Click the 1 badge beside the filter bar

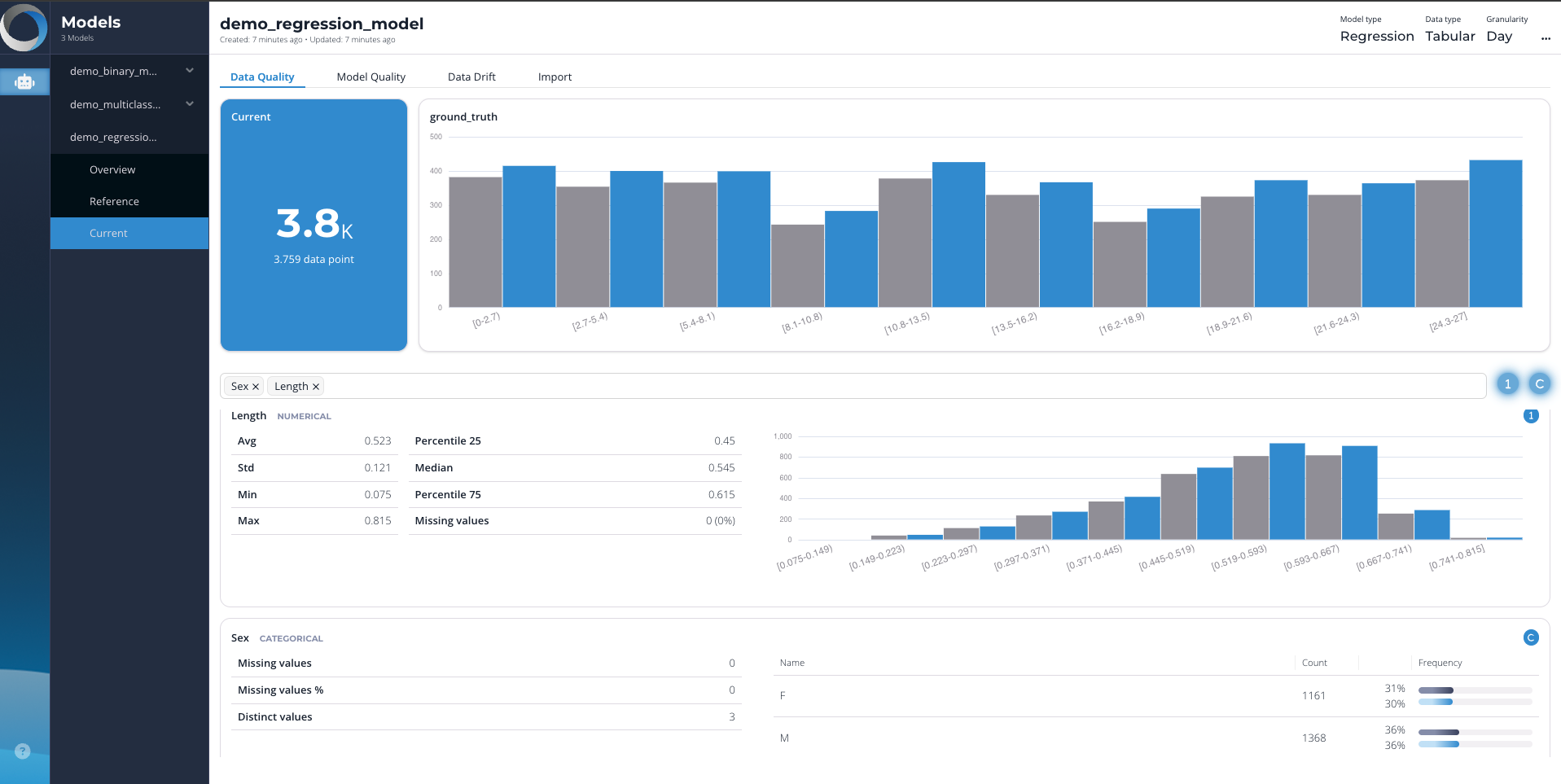click(x=1508, y=383)
